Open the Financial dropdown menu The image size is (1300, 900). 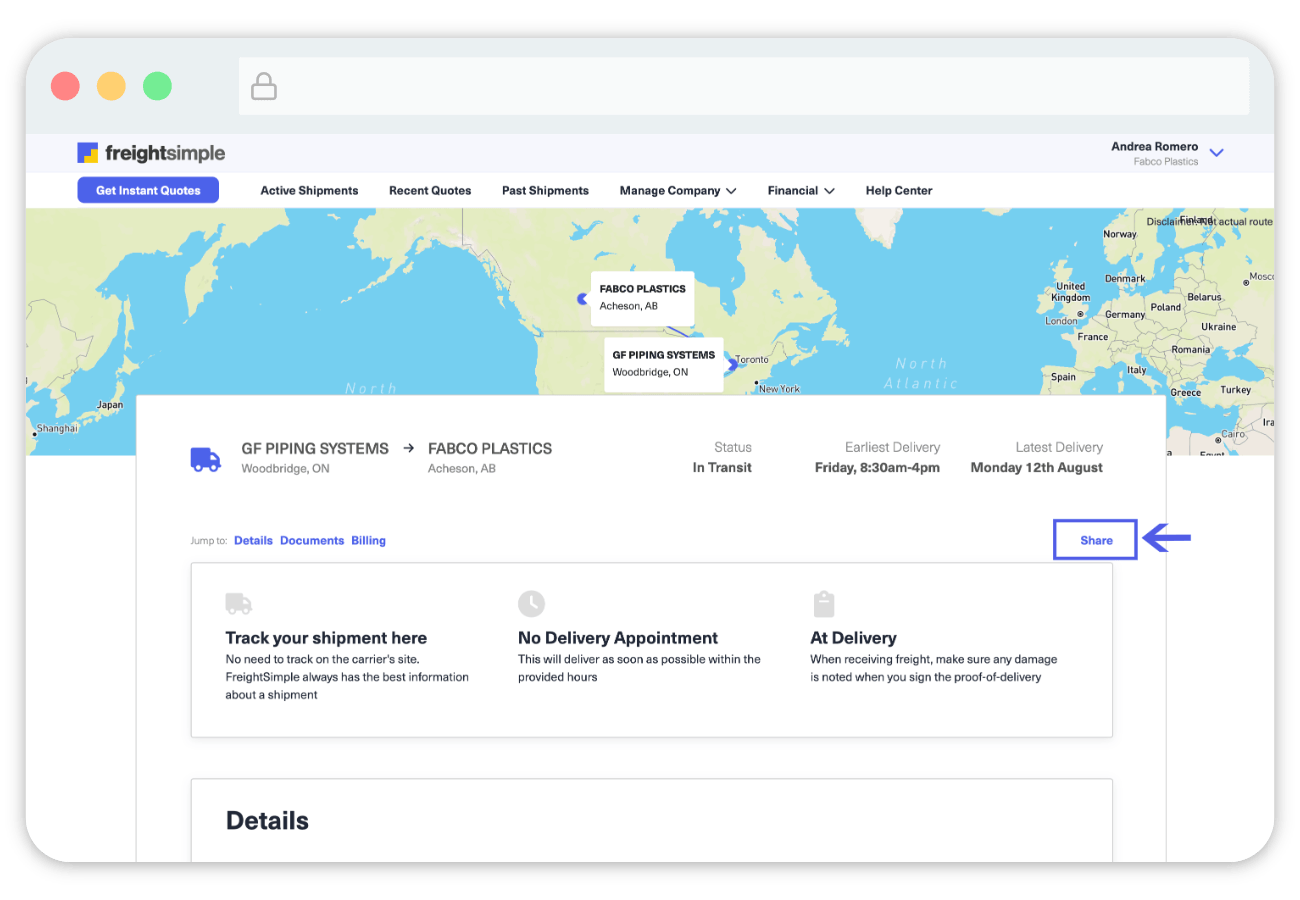click(x=801, y=191)
